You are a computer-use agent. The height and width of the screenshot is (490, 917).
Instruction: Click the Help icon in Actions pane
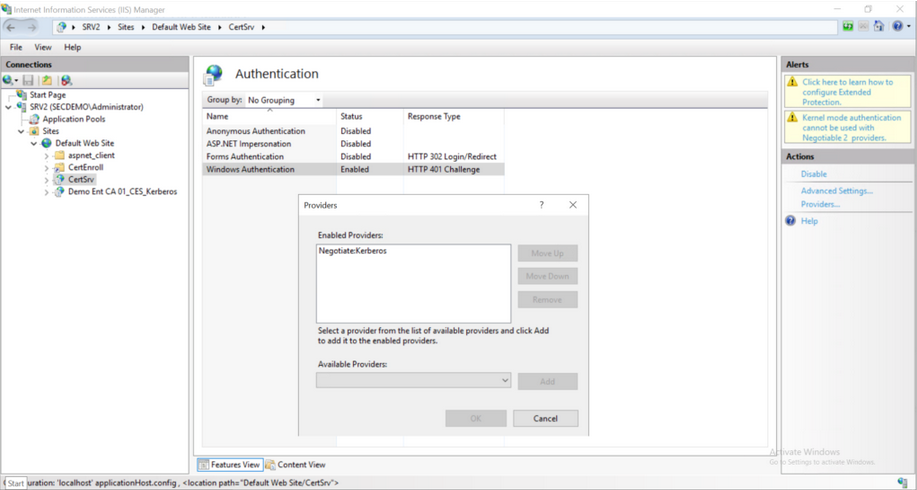pos(790,220)
